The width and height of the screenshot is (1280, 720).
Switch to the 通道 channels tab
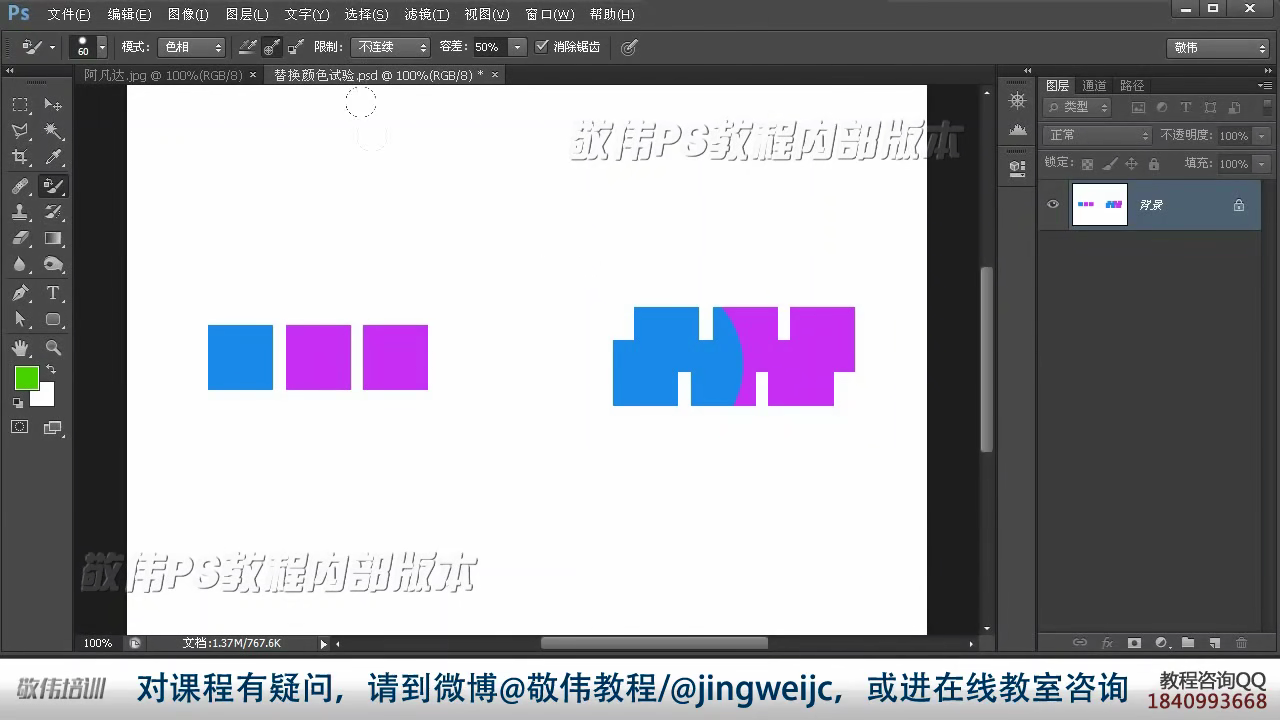pyautogui.click(x=1095, y=86)
